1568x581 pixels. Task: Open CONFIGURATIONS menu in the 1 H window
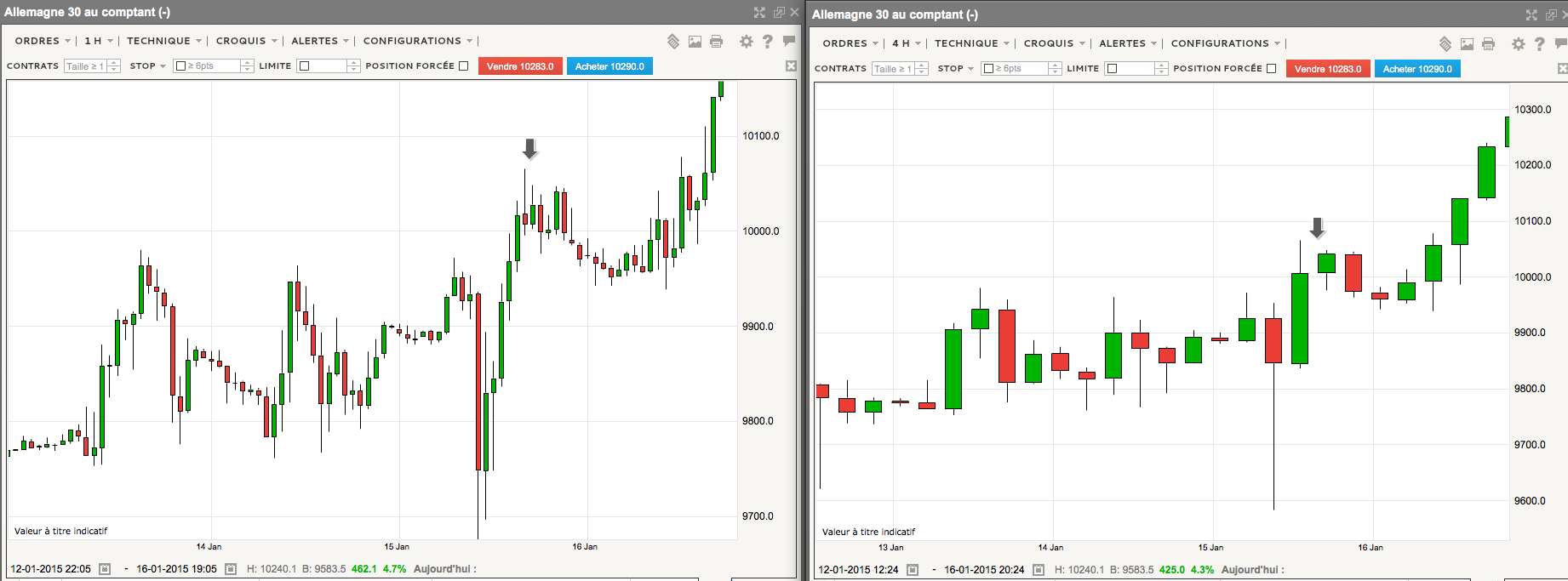(418, 41)
